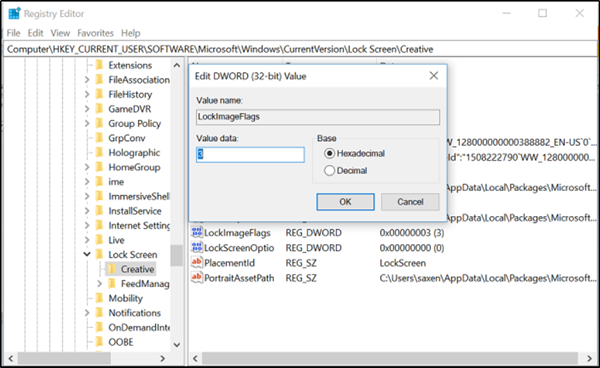Select the Decimal base radio button
Viewport: 600px width, 368px height.
[329, 170]
